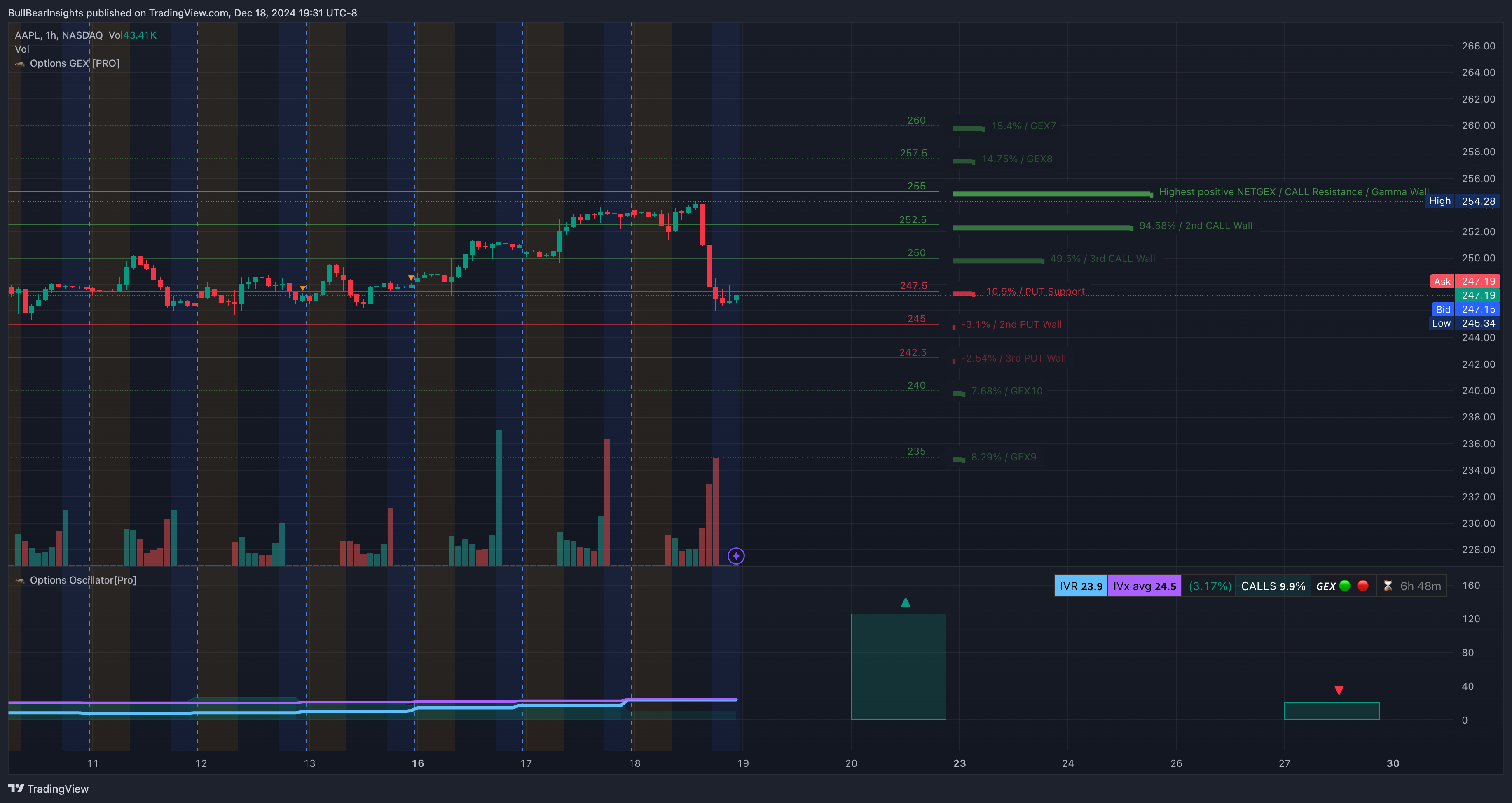Click the hourglass countdown icon
The image size is (1512, 803).
[1388, 586]
